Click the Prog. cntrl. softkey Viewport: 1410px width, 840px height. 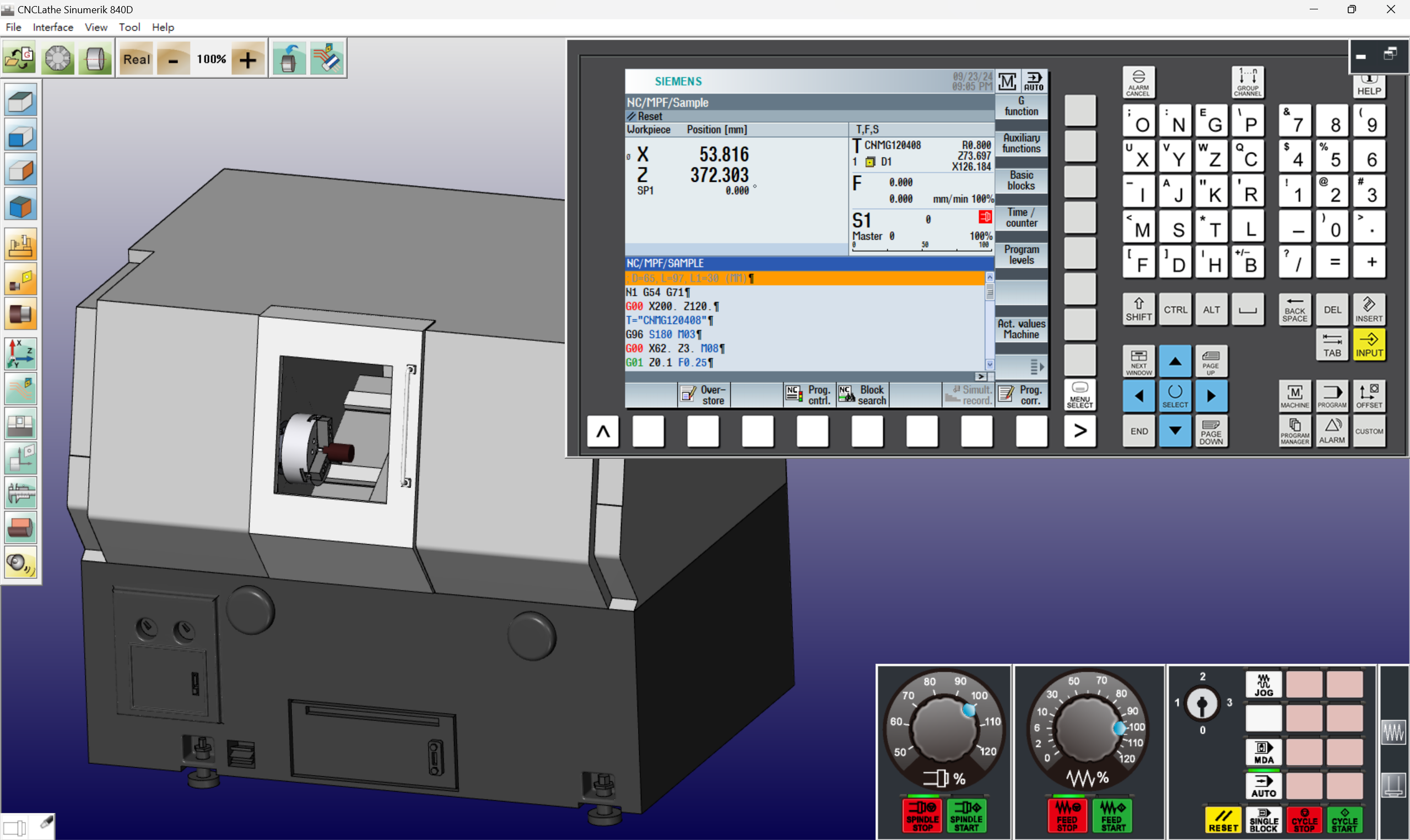pos(809,395)
